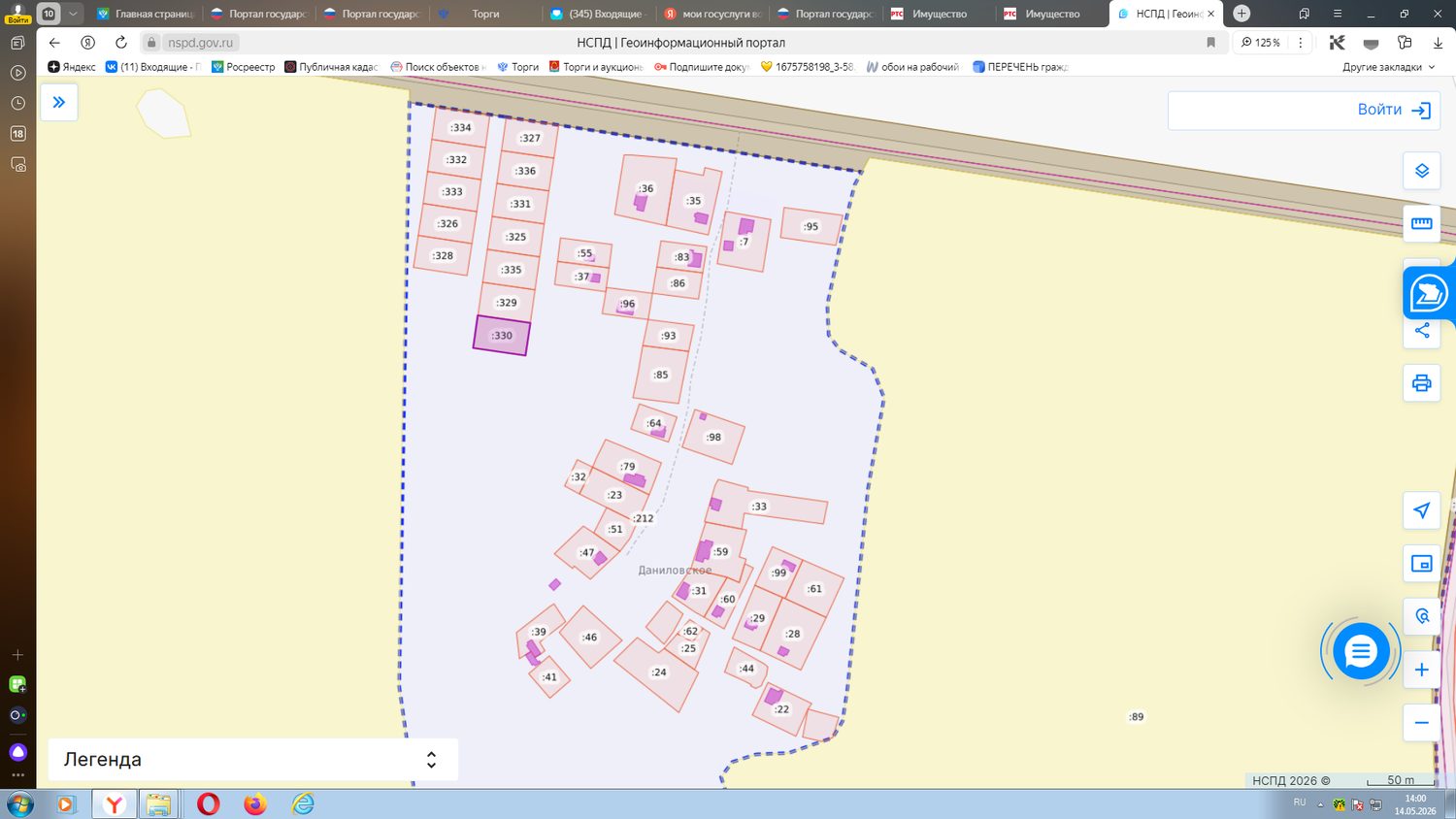Zoom out with the minus button
1456x819 pixels.
[x=1421, y=723]
